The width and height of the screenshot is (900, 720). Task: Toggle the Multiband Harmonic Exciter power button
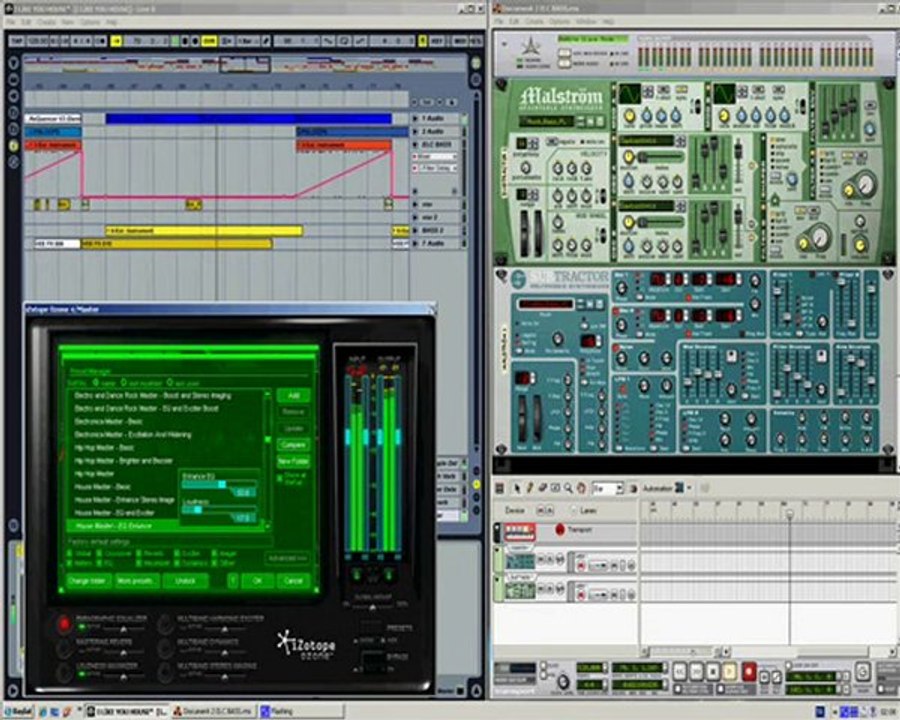coord(165,623)
